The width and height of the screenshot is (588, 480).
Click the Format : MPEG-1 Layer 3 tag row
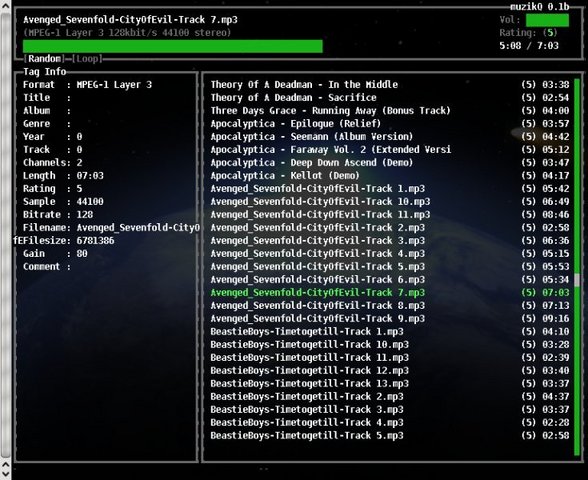[87, 85]
